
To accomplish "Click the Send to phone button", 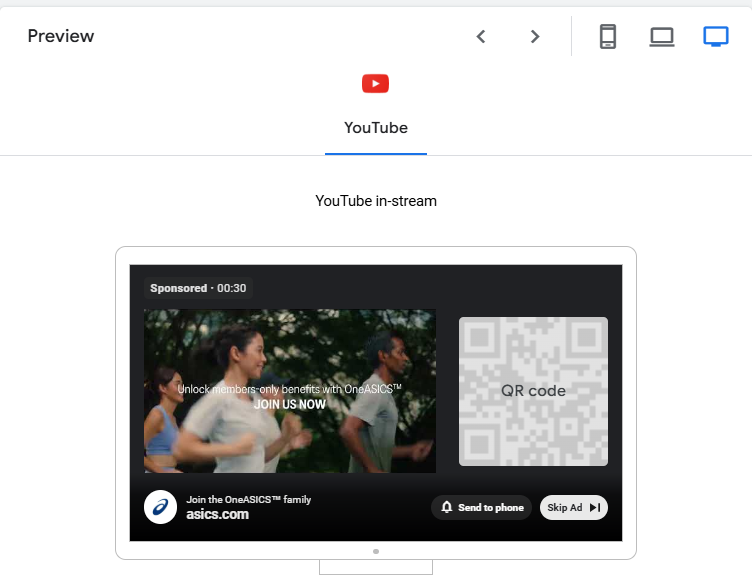I will coord(482,507).
